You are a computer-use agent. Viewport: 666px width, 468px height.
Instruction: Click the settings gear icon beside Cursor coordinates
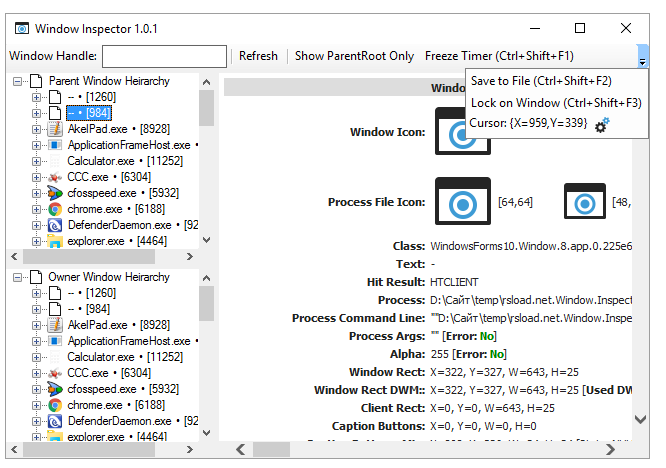602,125
